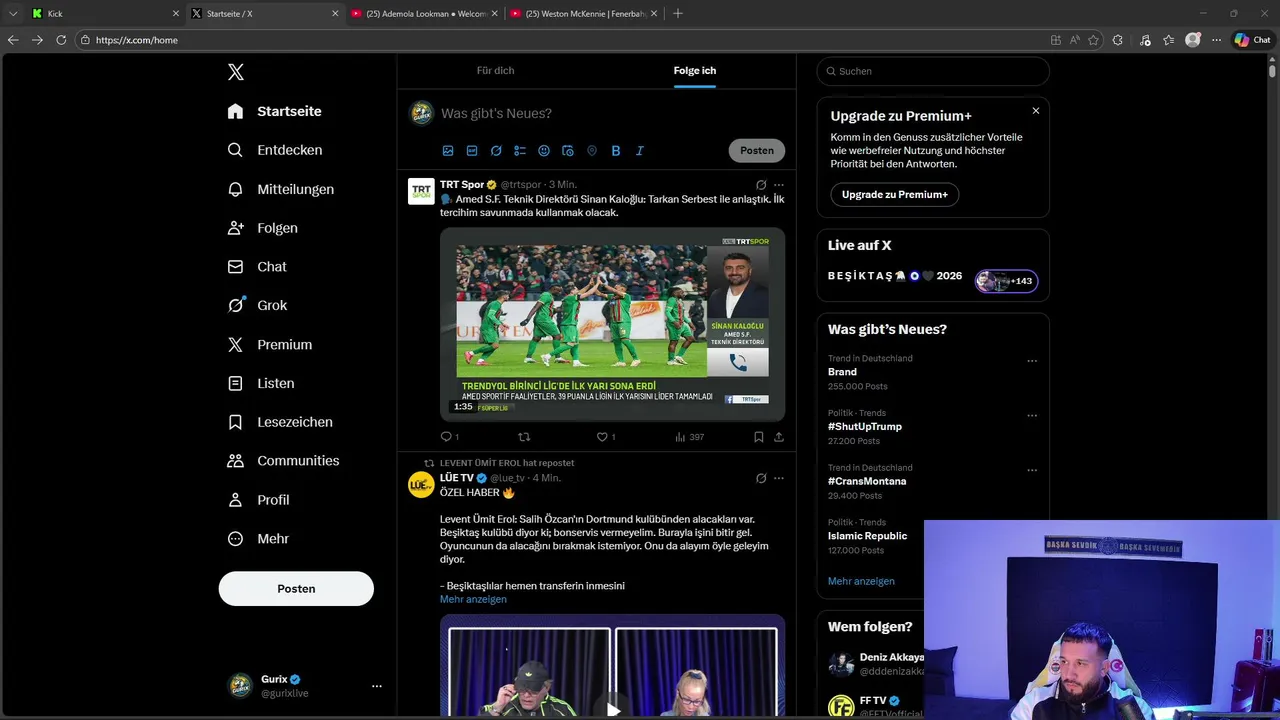Share the TRT Spor post
The width and height of the screenshot is (1280, 720).
click(779, 437)
